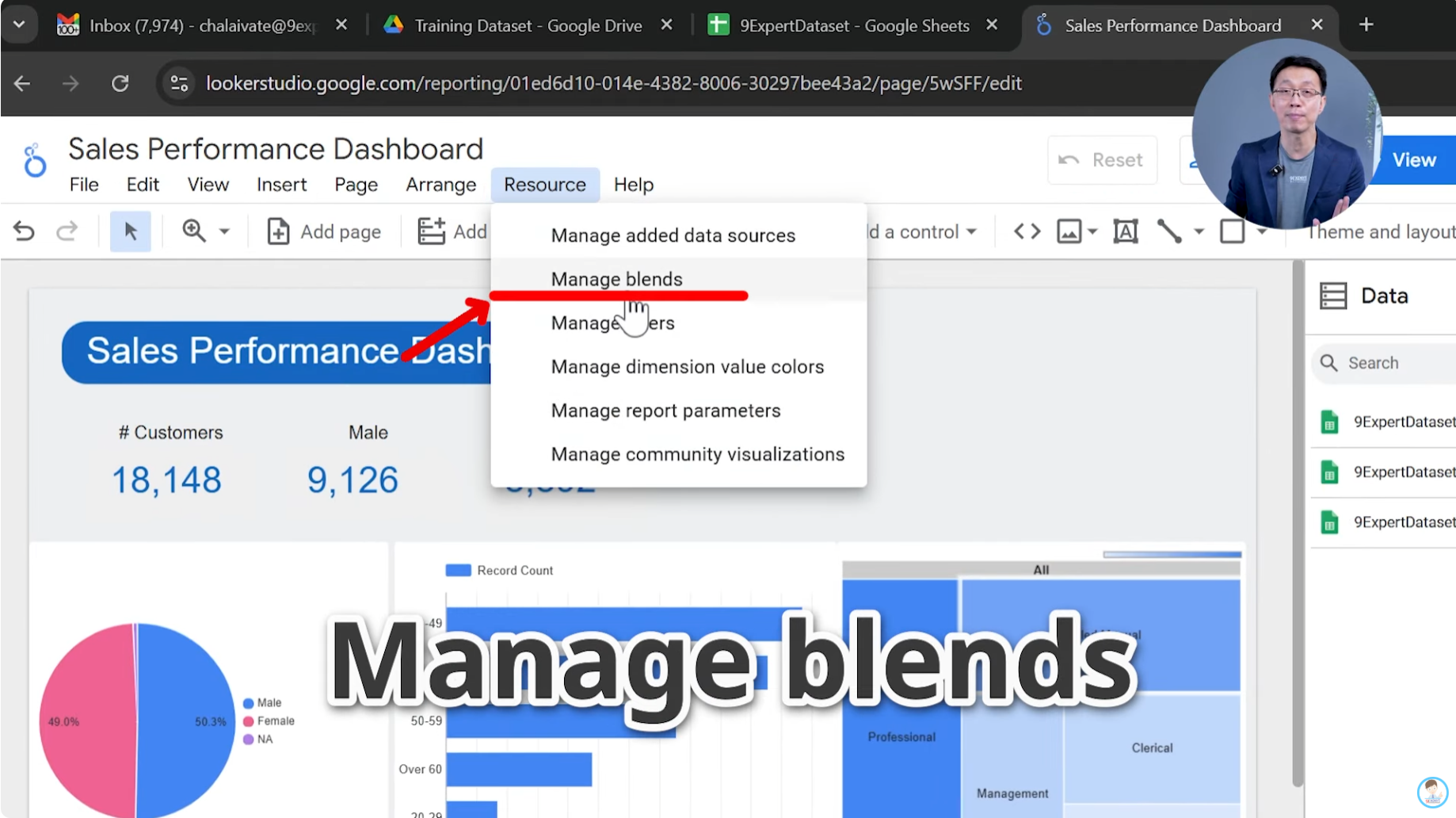Select the line drawing tool
1456x818 pixels.
coord(1170,231)
